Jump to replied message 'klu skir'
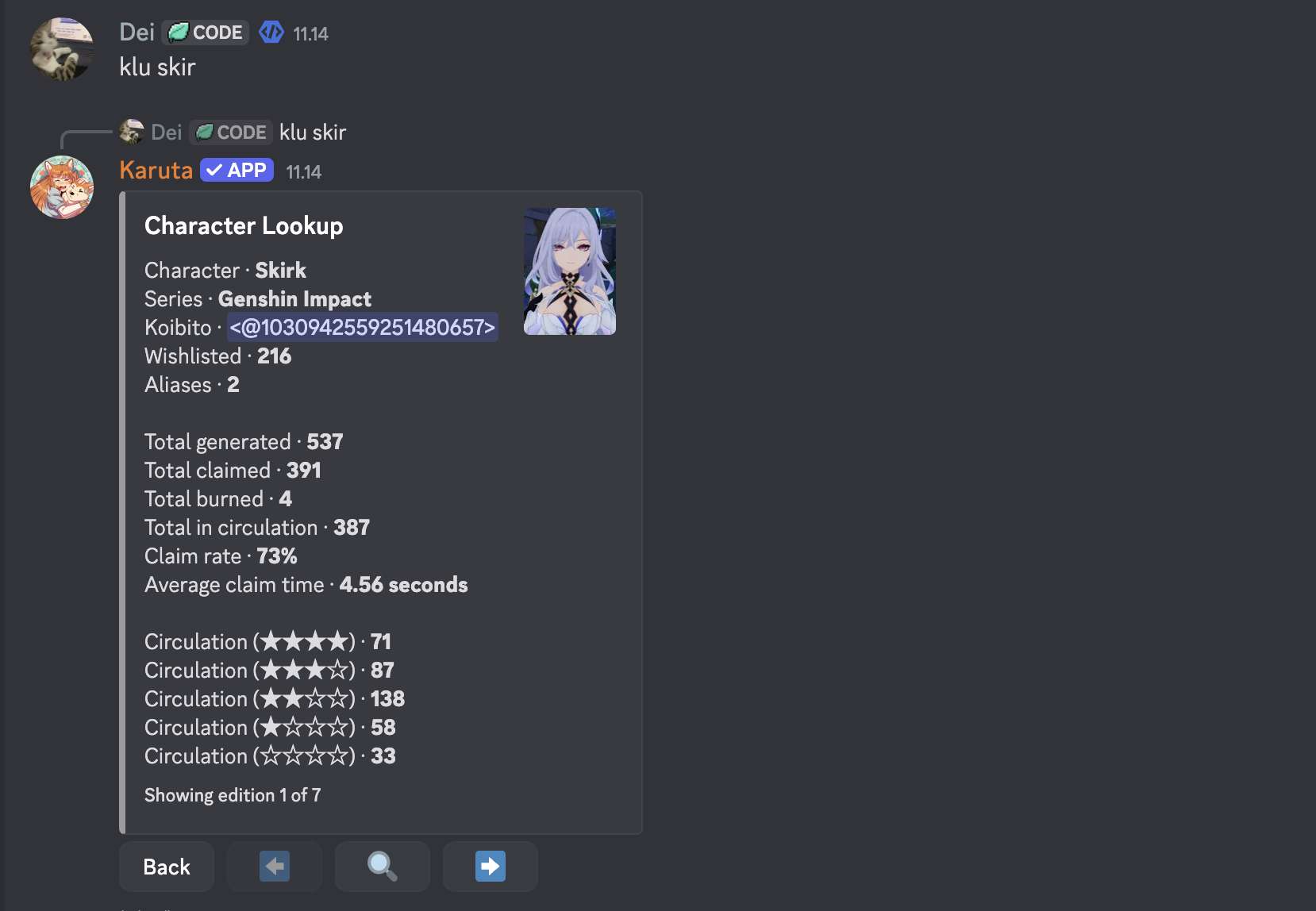The height and width of the screenshot is (911, 1316). pos(313,133)
